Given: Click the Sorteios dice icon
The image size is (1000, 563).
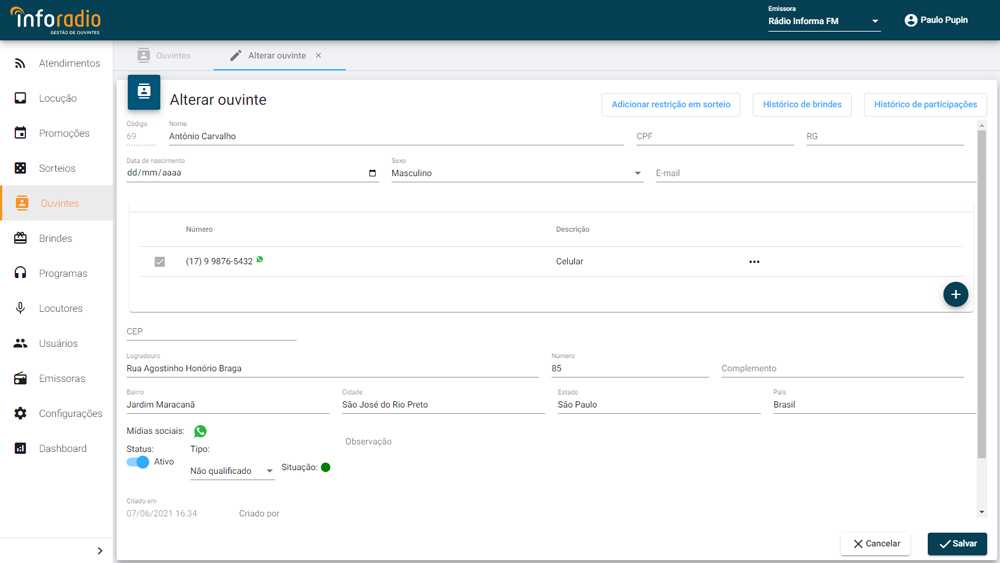Looking at the screenshot, I should (x=20, y=168).
